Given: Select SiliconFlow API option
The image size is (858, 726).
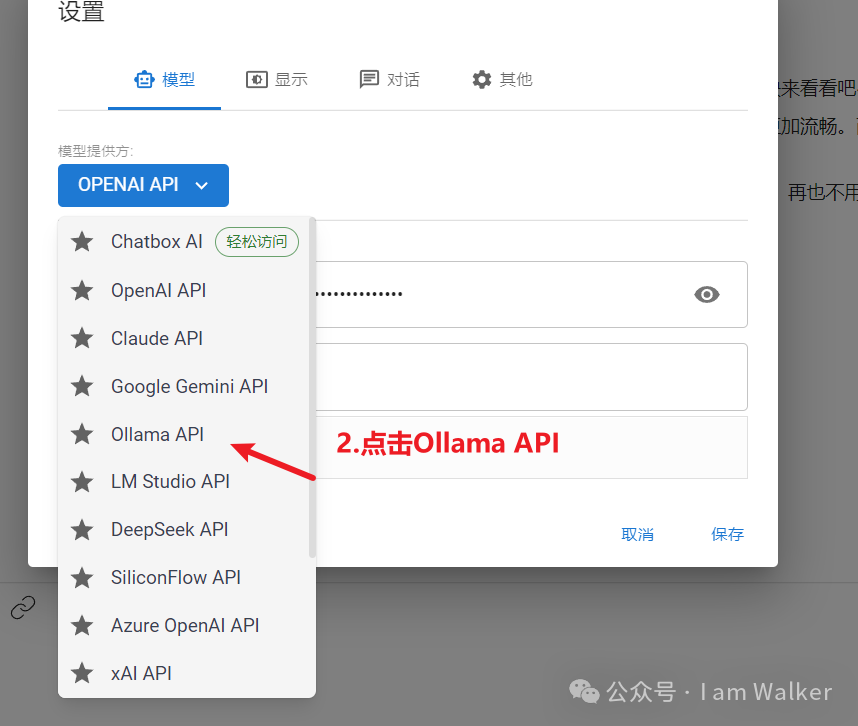Looking at the screenshot, I should [x=187, y=578].
